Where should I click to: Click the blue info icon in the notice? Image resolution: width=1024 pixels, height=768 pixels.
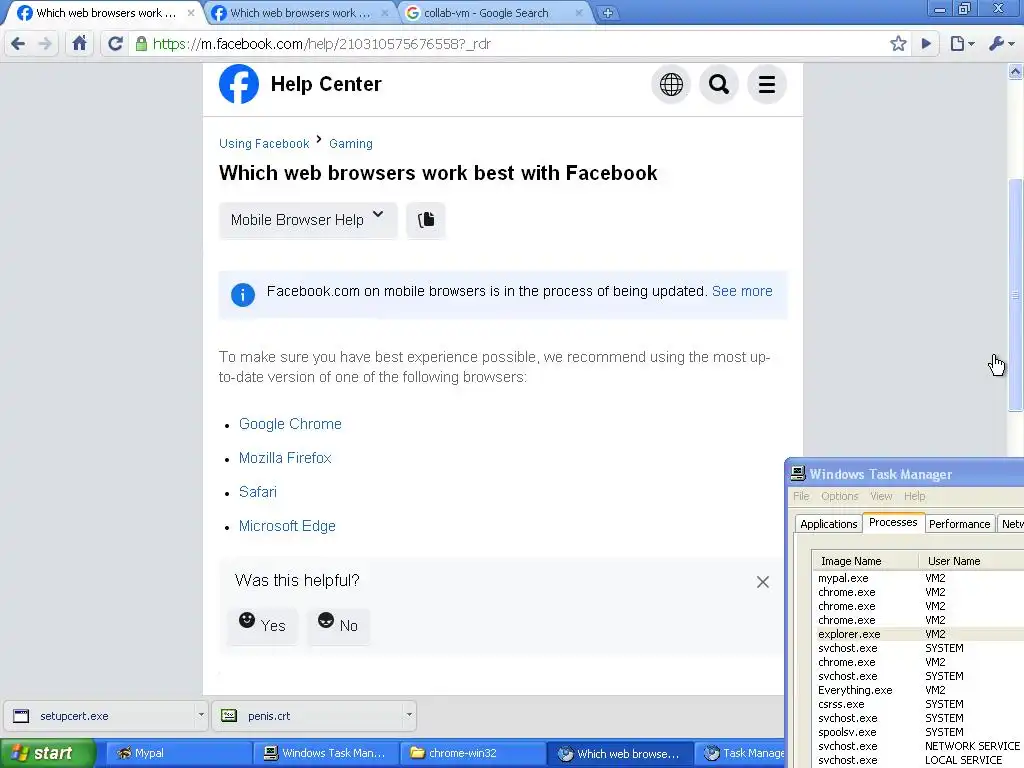242,295
